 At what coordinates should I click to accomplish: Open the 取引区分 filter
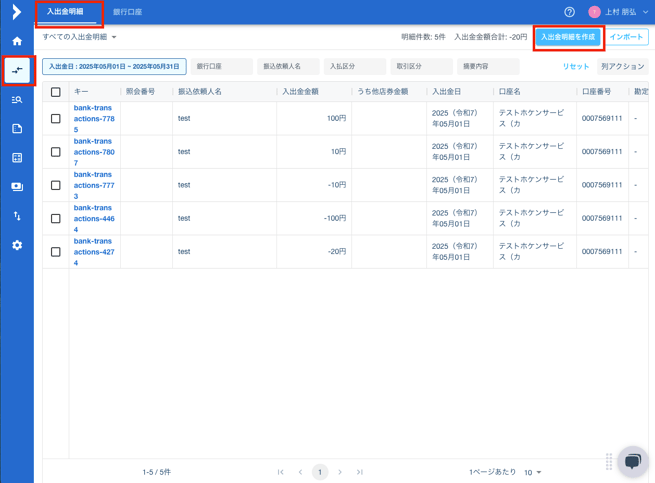pos(422,66)
